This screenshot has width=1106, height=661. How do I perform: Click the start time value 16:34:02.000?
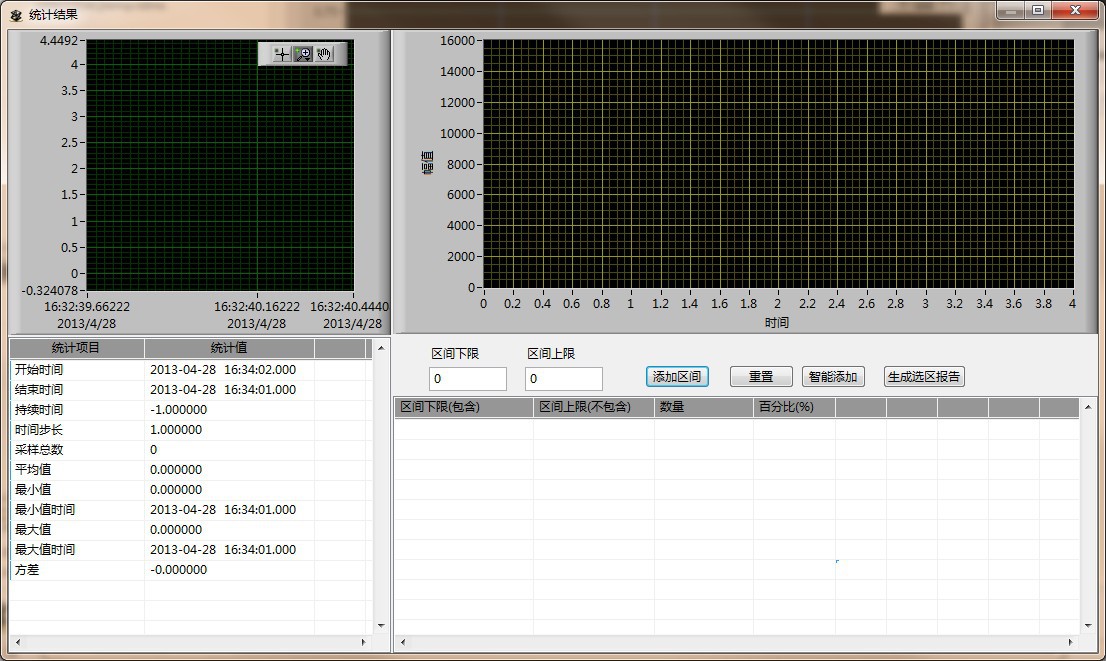tap(260, 370)
